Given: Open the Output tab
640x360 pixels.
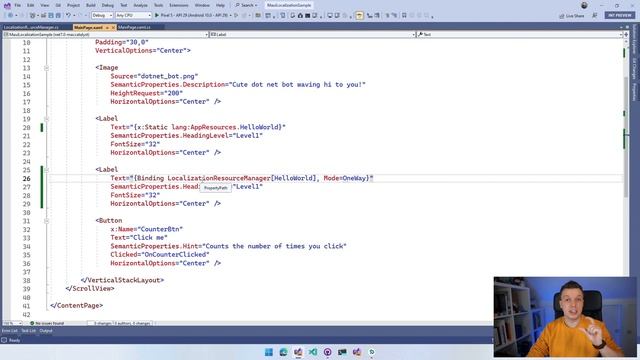Looking at the screenshot, I should (x=46, y=331).
